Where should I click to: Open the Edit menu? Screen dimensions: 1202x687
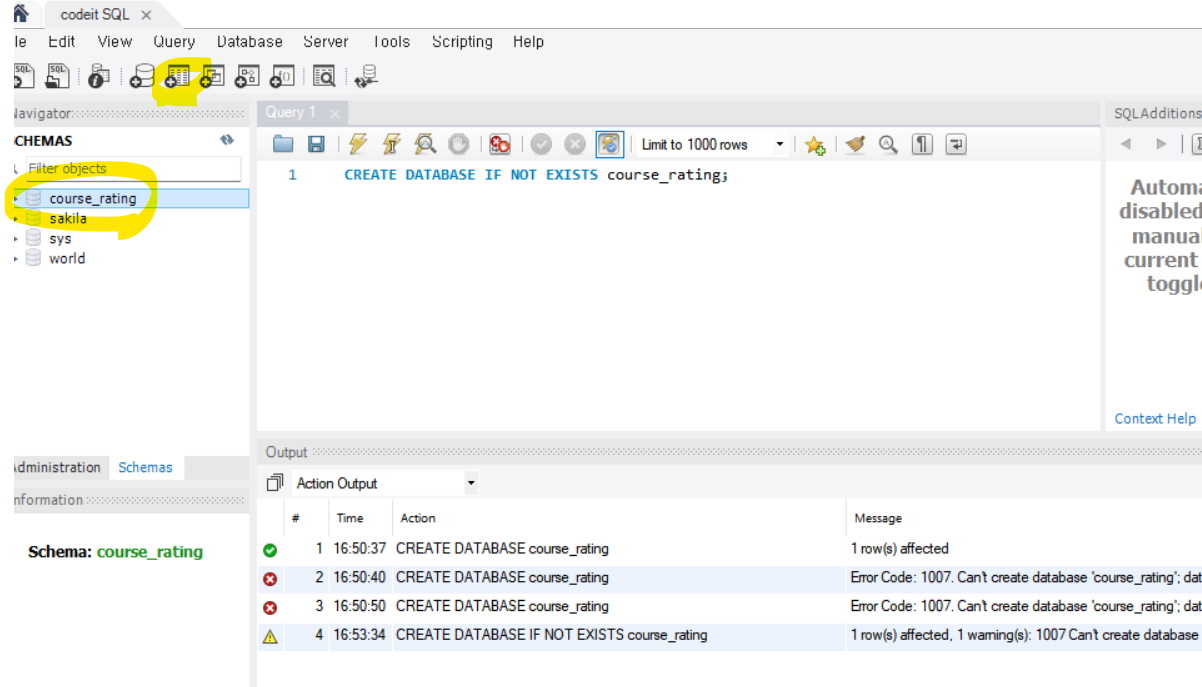point(62,41)
